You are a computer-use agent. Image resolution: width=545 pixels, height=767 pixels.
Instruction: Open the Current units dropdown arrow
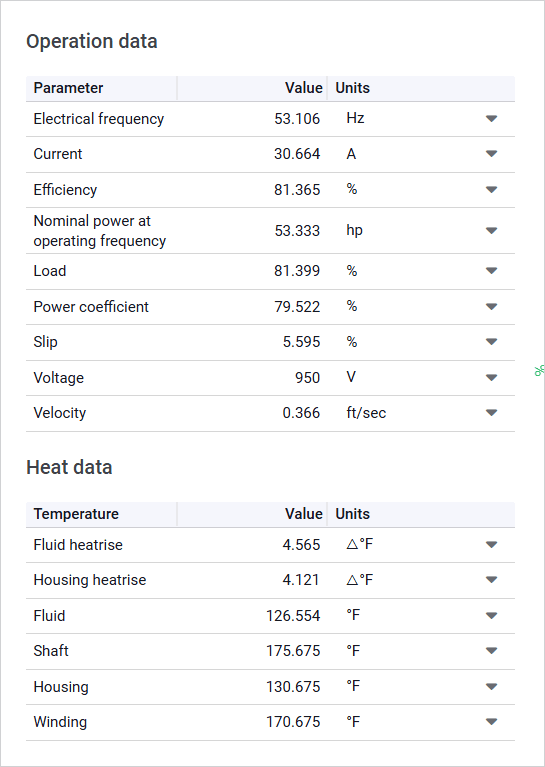tap(491, 154)
